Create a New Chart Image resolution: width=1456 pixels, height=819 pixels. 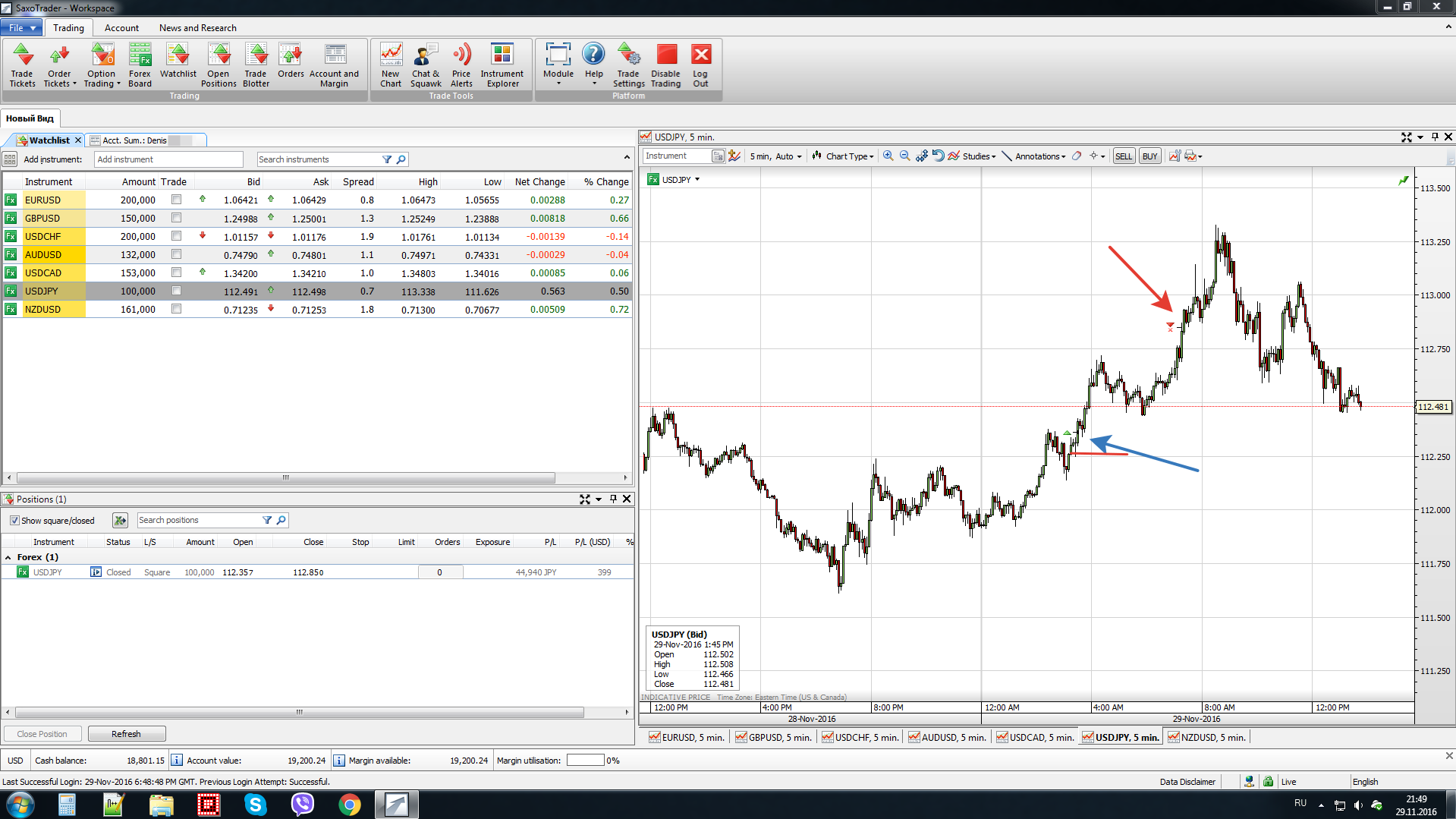coord(391,65)
